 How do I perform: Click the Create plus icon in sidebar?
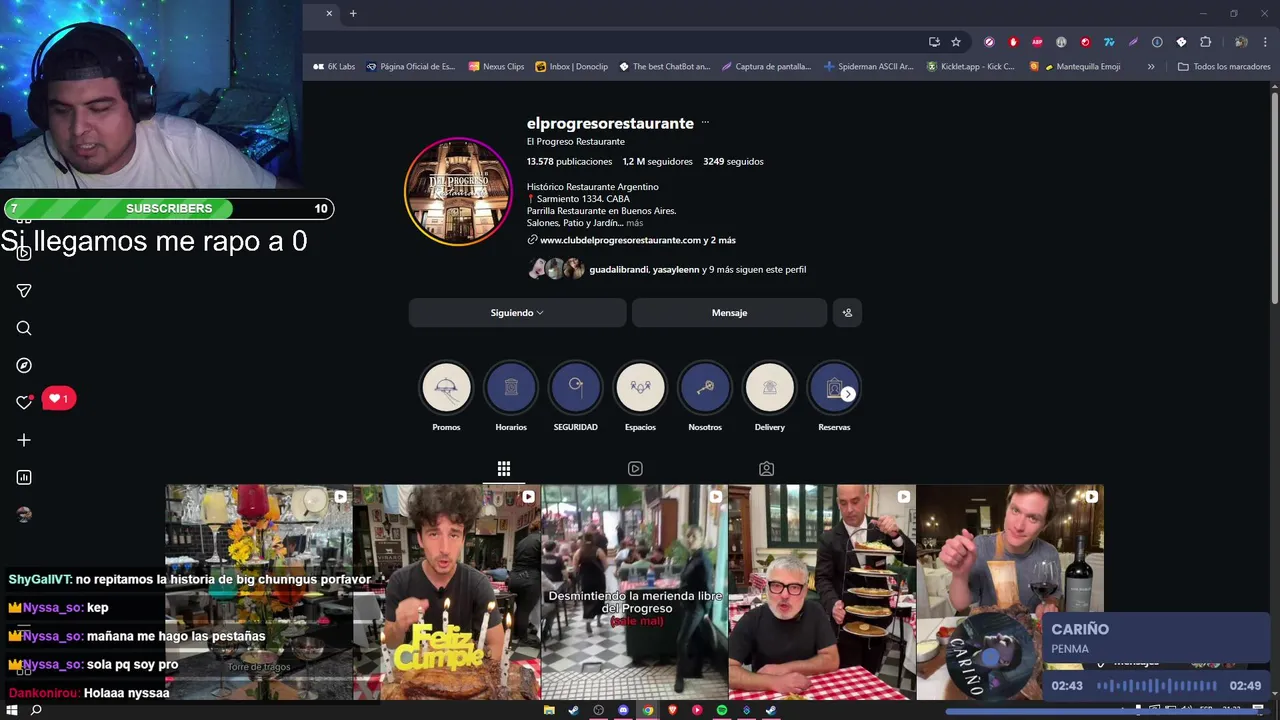pos(24,440)
